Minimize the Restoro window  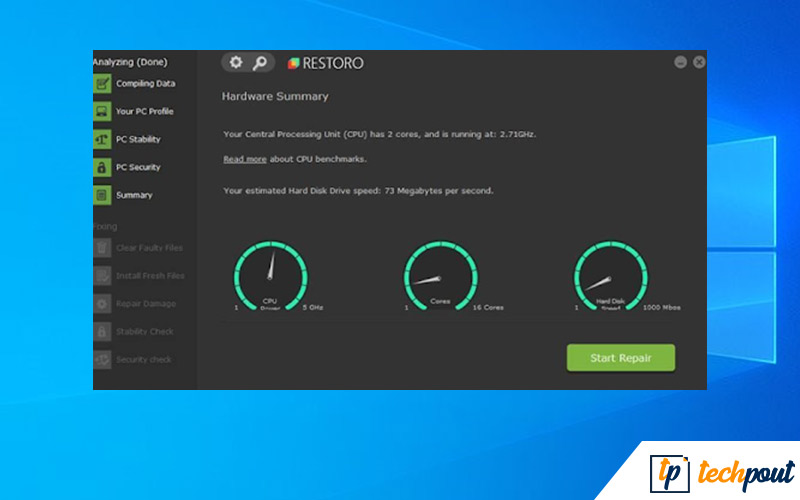pos(680,62)
